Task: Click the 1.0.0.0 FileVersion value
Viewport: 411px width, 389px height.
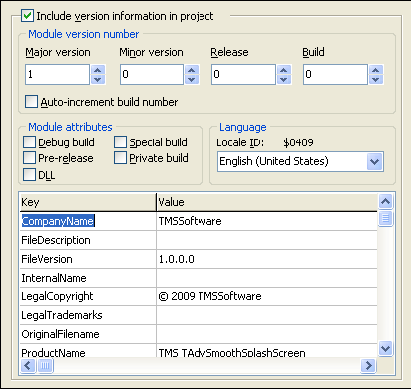Action: [267, 259]
